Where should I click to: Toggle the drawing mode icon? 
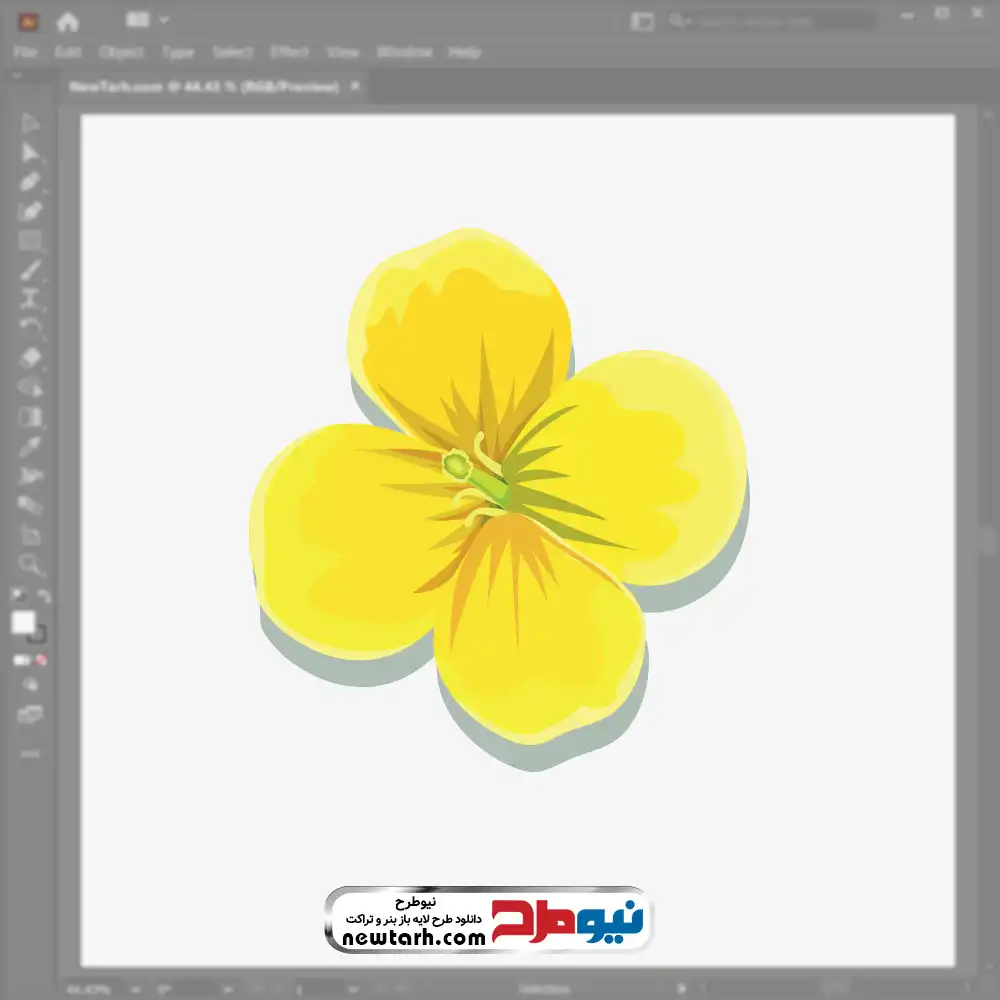[30, 685]
